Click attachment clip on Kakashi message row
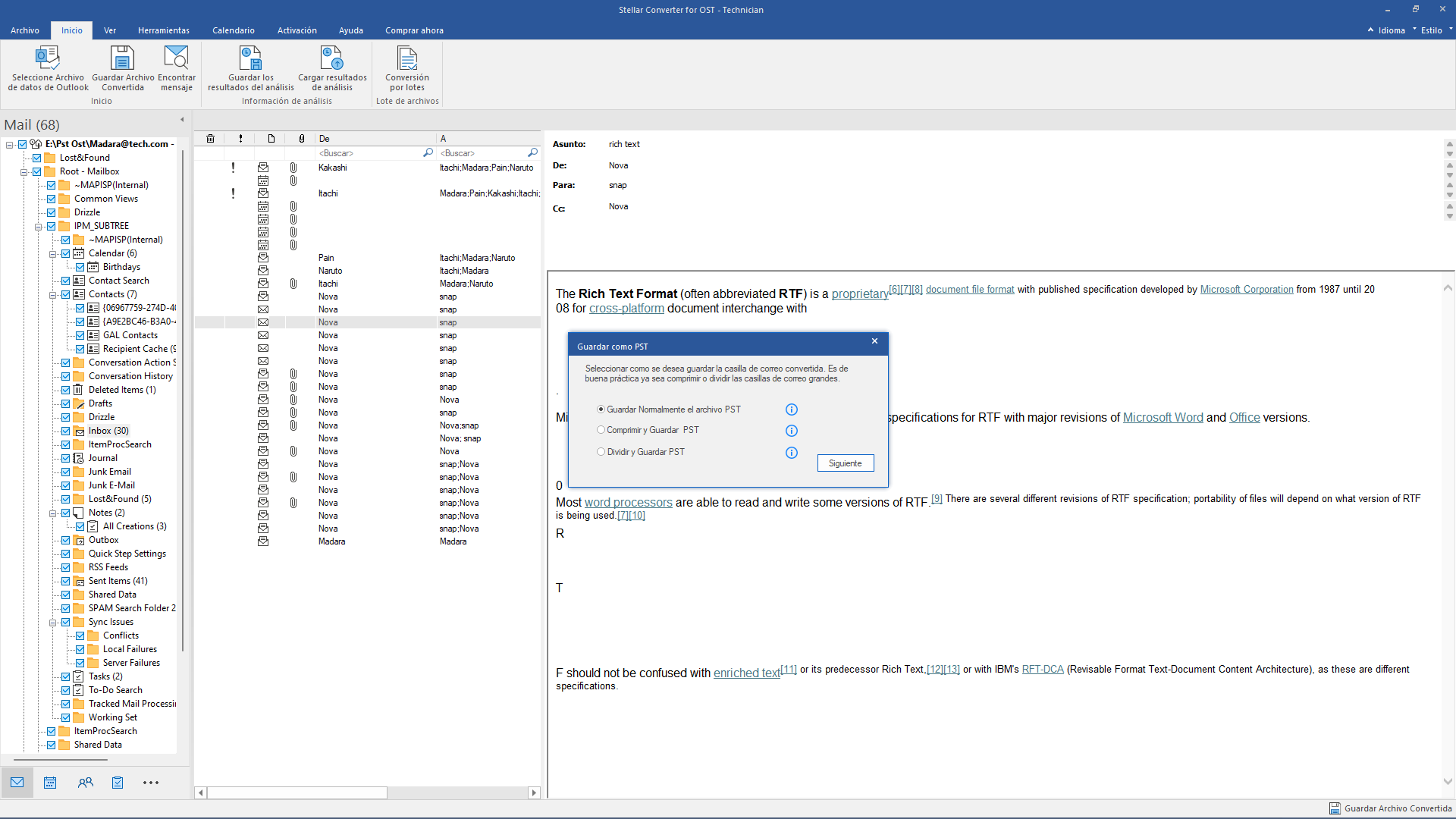The width and height of the screenshot is (1456, 819). pyautogui.click(x=293, y=168)
